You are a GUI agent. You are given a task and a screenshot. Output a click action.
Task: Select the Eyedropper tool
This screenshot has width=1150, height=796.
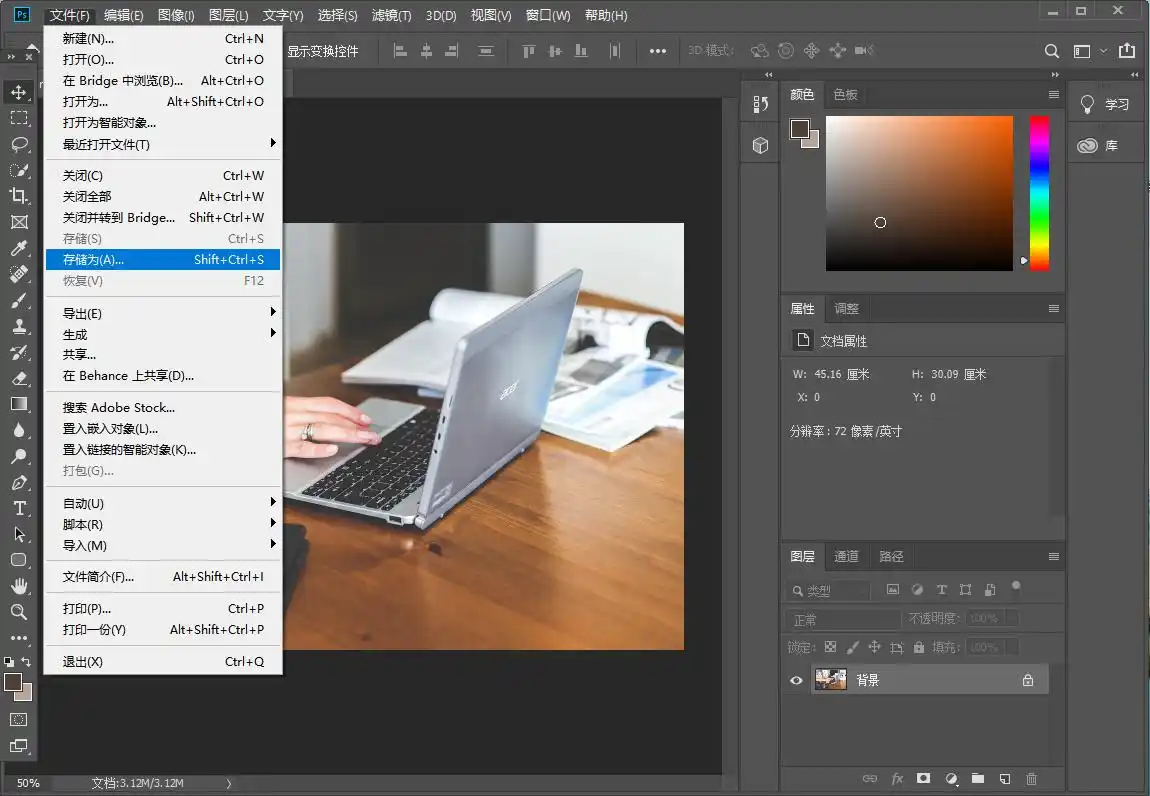tap(19, 248)
